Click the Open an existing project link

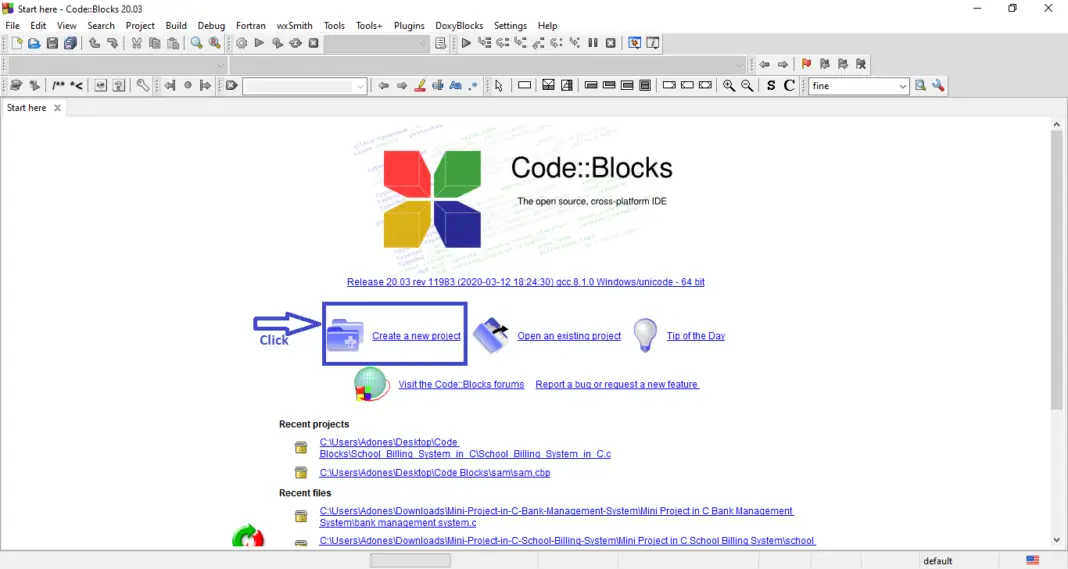coord(569,336)
